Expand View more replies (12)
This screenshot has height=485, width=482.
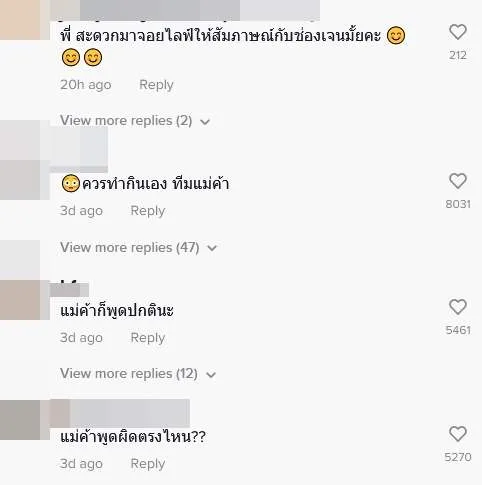[138, 374]
